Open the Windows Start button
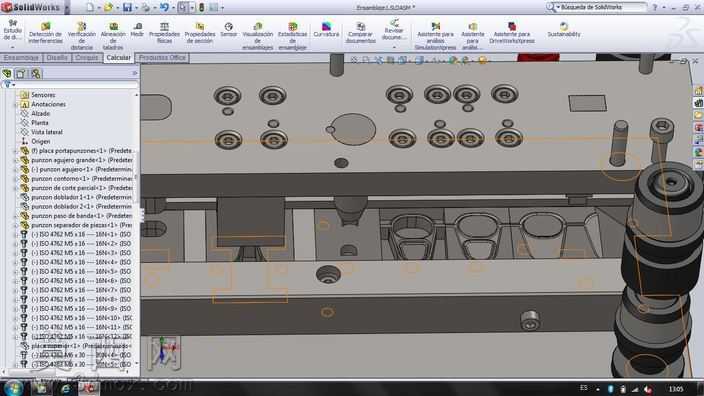The height and width of the screenshot is (396, 704). coord(13,388)
